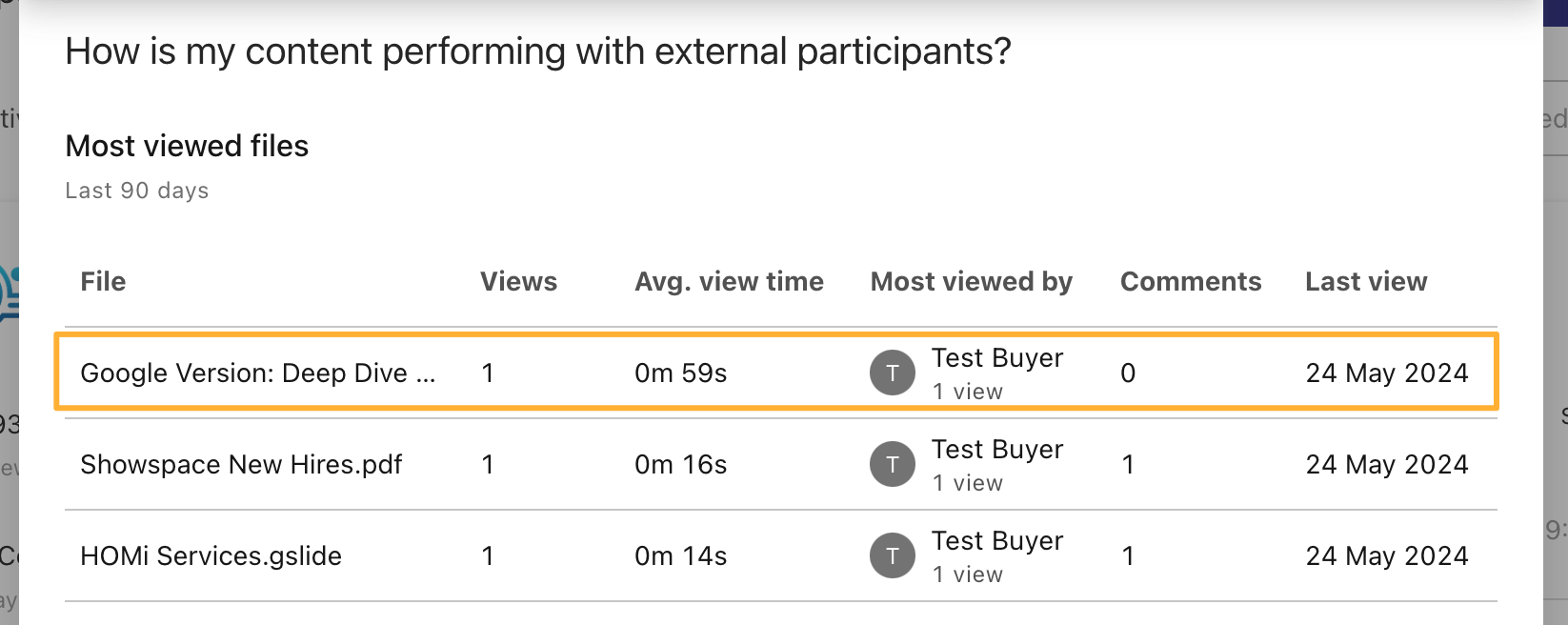Click Test Buyer name in Showspace row
1568x625 pixels.
(996, 450)
